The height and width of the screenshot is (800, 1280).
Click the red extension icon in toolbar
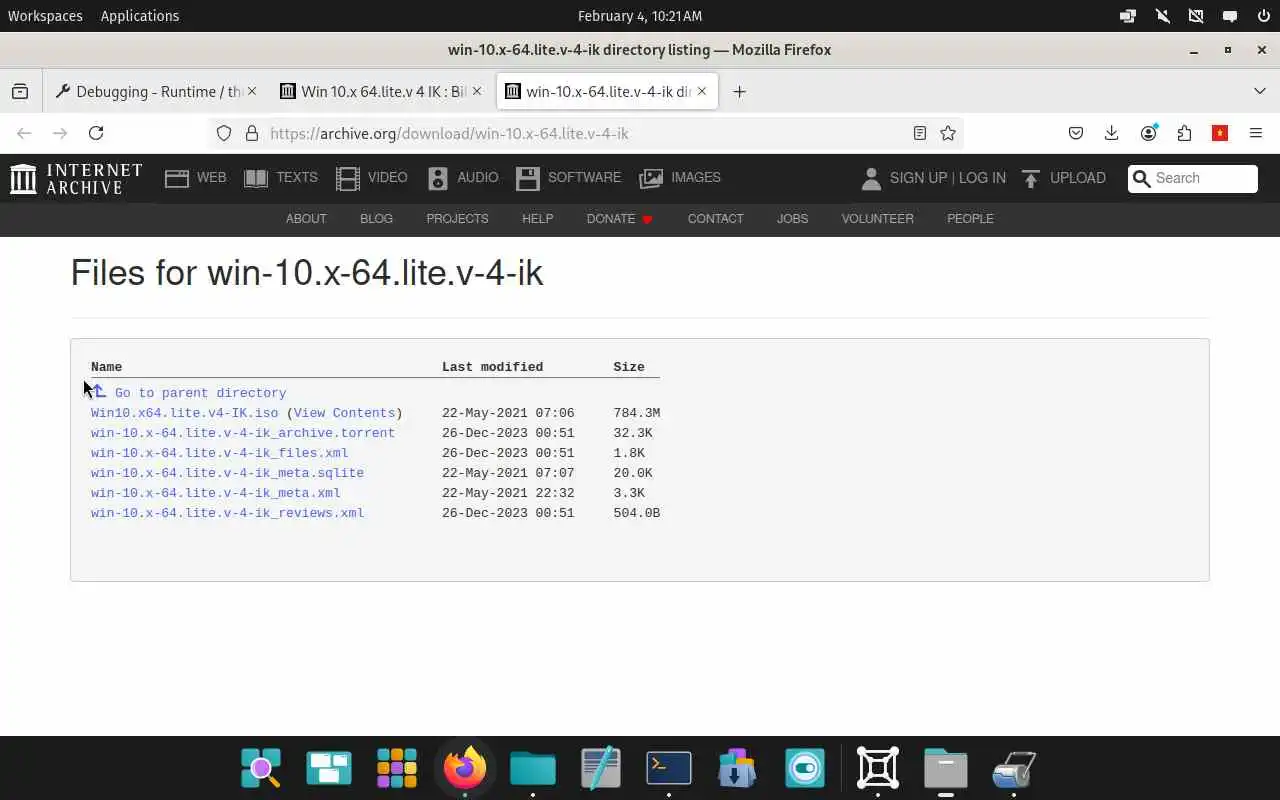(1220, 133)
